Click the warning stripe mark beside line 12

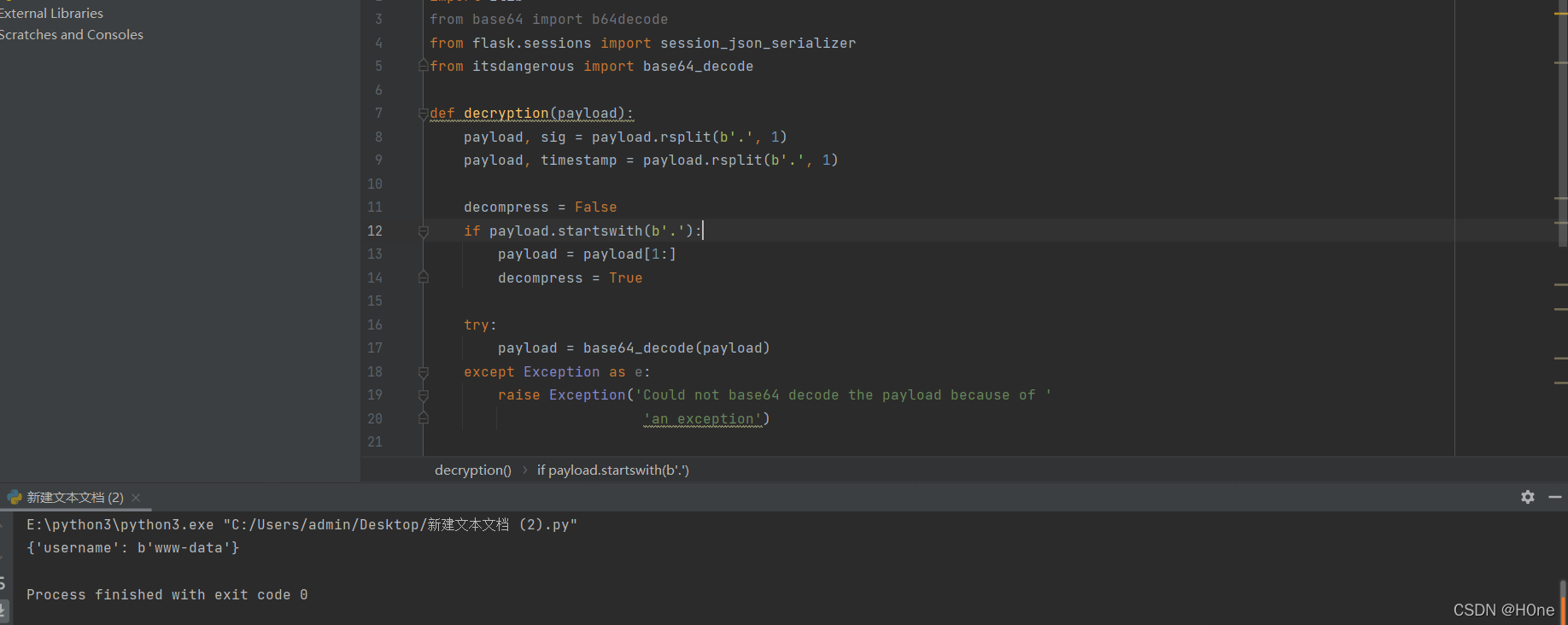click(1561, 221)
